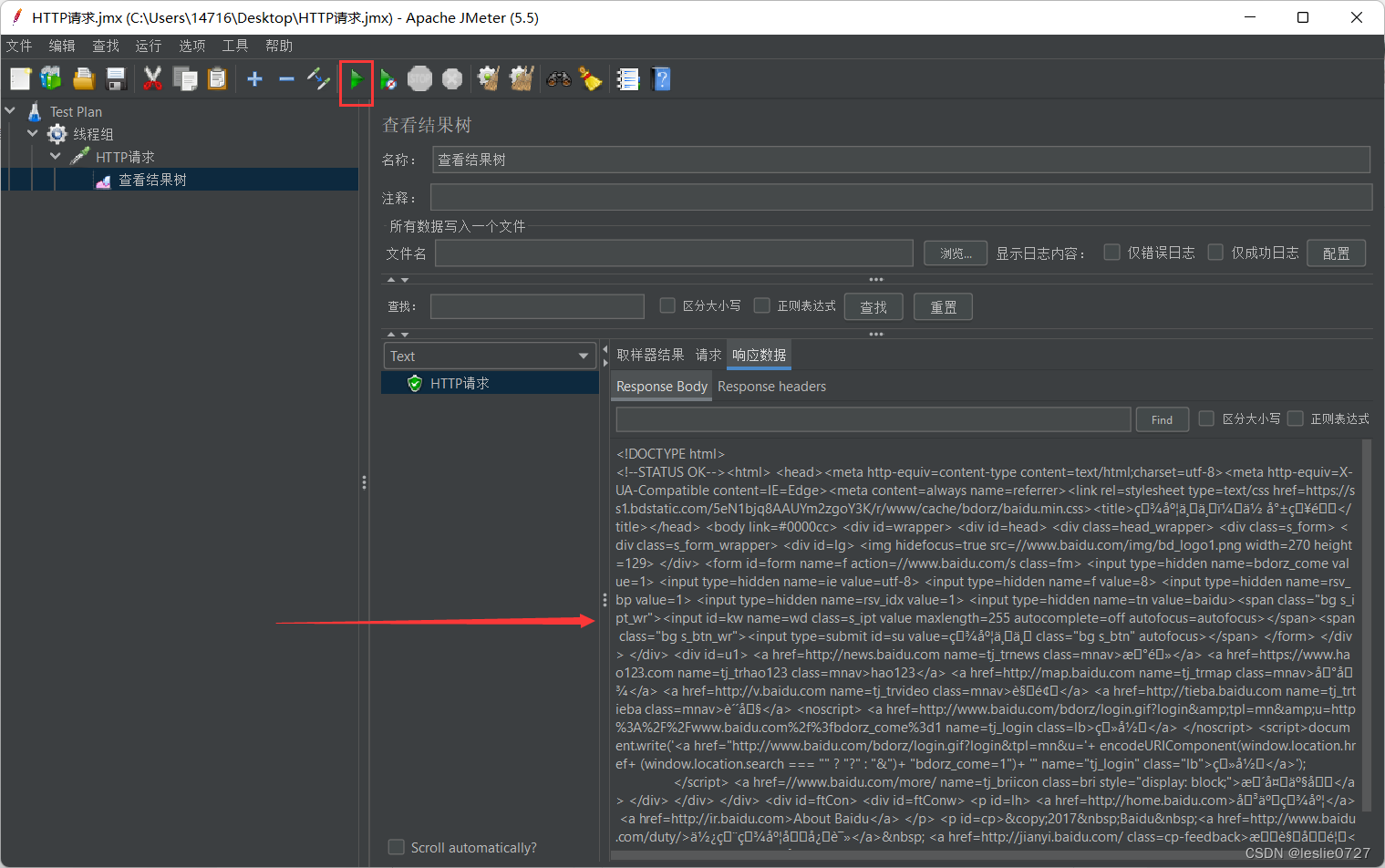Open the 运行 menu
Viewport: 1385px width, 868px height.
coord(149,46)
